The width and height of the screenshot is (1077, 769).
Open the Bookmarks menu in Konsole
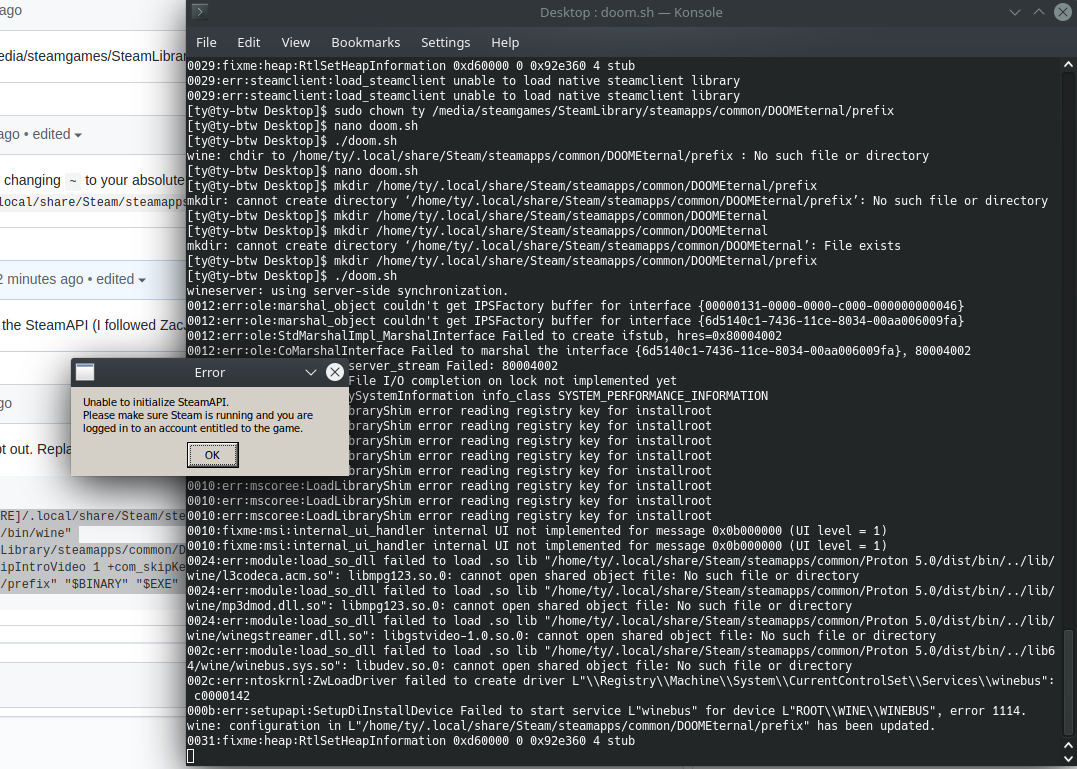(x=365, y=43)
